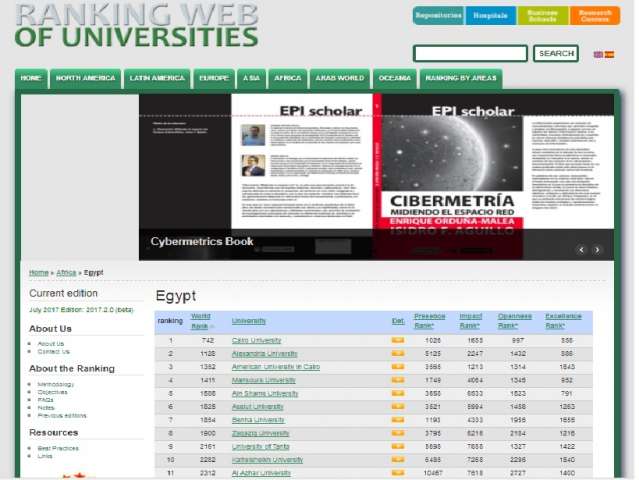Switch language with the Spanish flag icon
The image size is (639, 480).
[610, 54]
